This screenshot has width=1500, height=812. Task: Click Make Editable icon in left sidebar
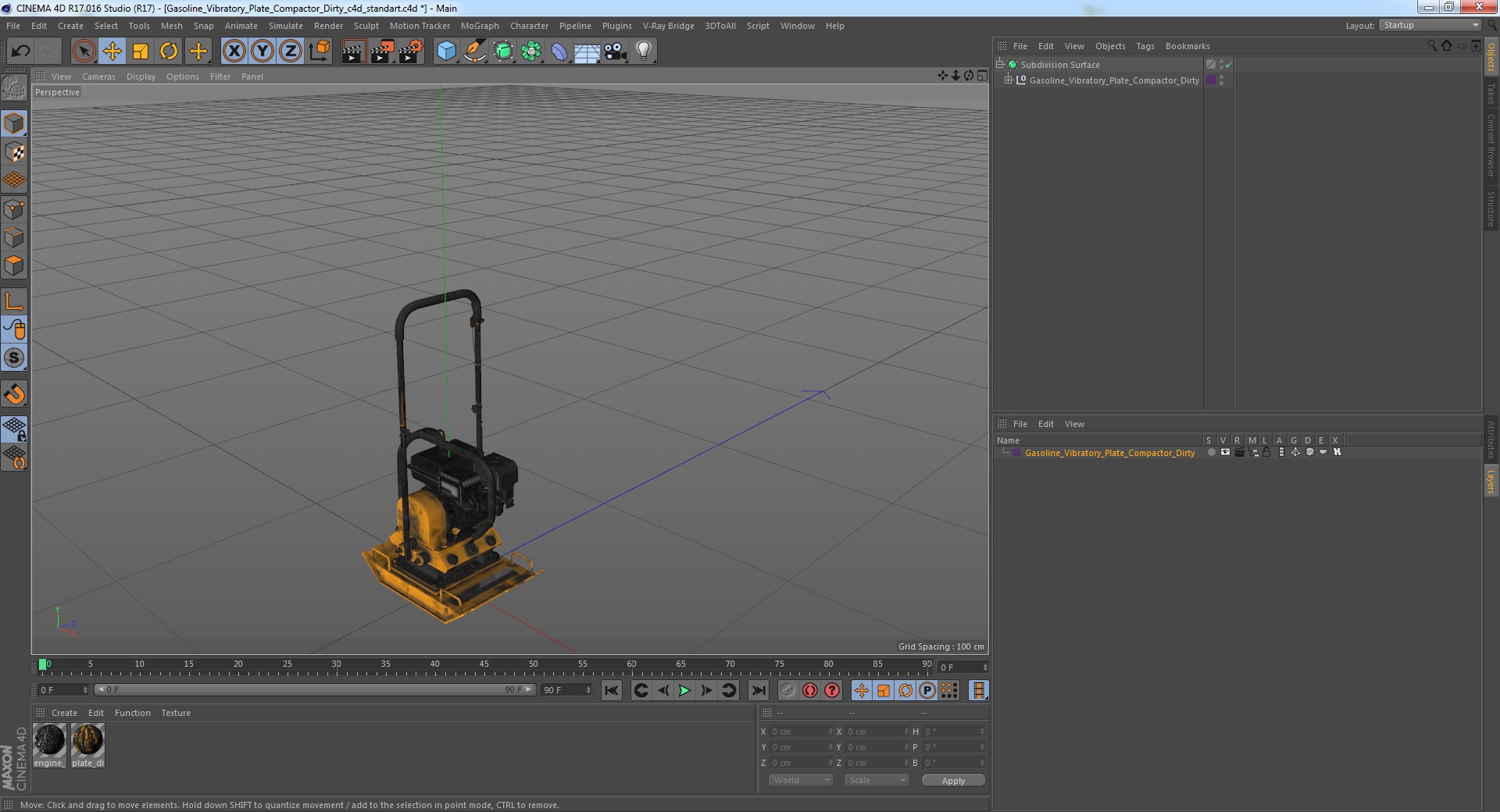14,88
